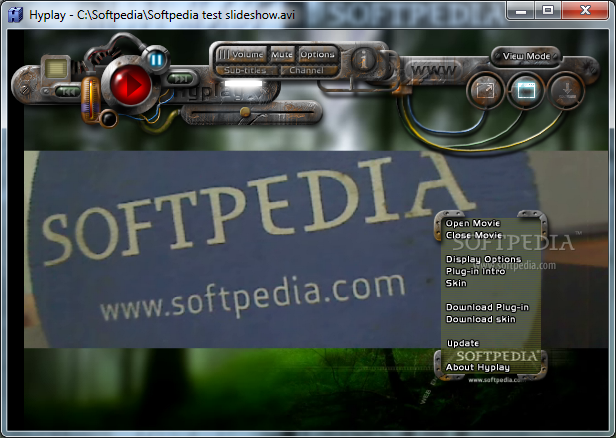Screen dimensions: 616x438
Task: Click the www website button
Action: 434,71
